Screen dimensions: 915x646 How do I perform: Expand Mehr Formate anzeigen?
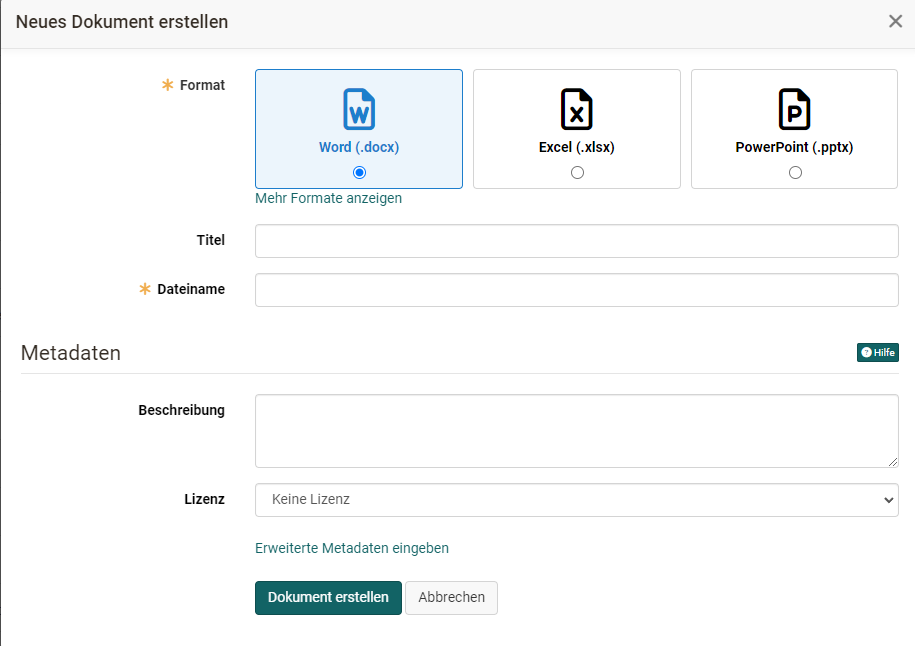click(x=328, y=198)
